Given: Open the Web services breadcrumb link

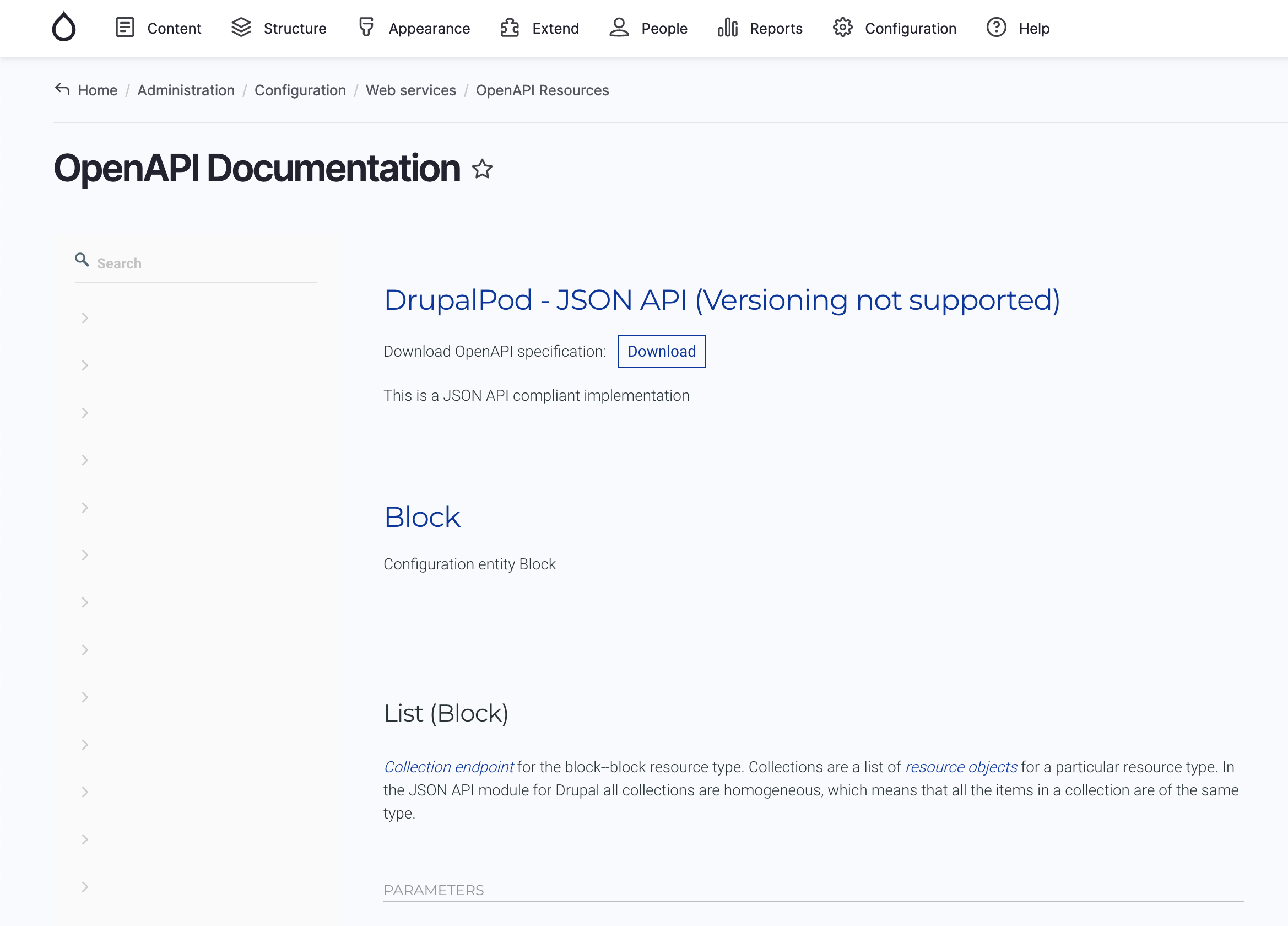Looking at the screenshot, I should [410, 90].
